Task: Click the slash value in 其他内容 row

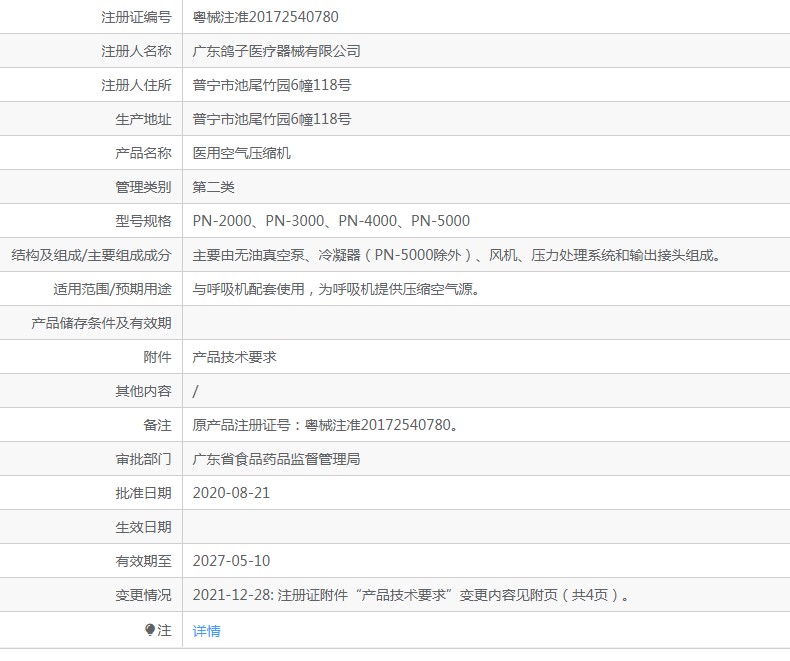Action: pos(195,391)
